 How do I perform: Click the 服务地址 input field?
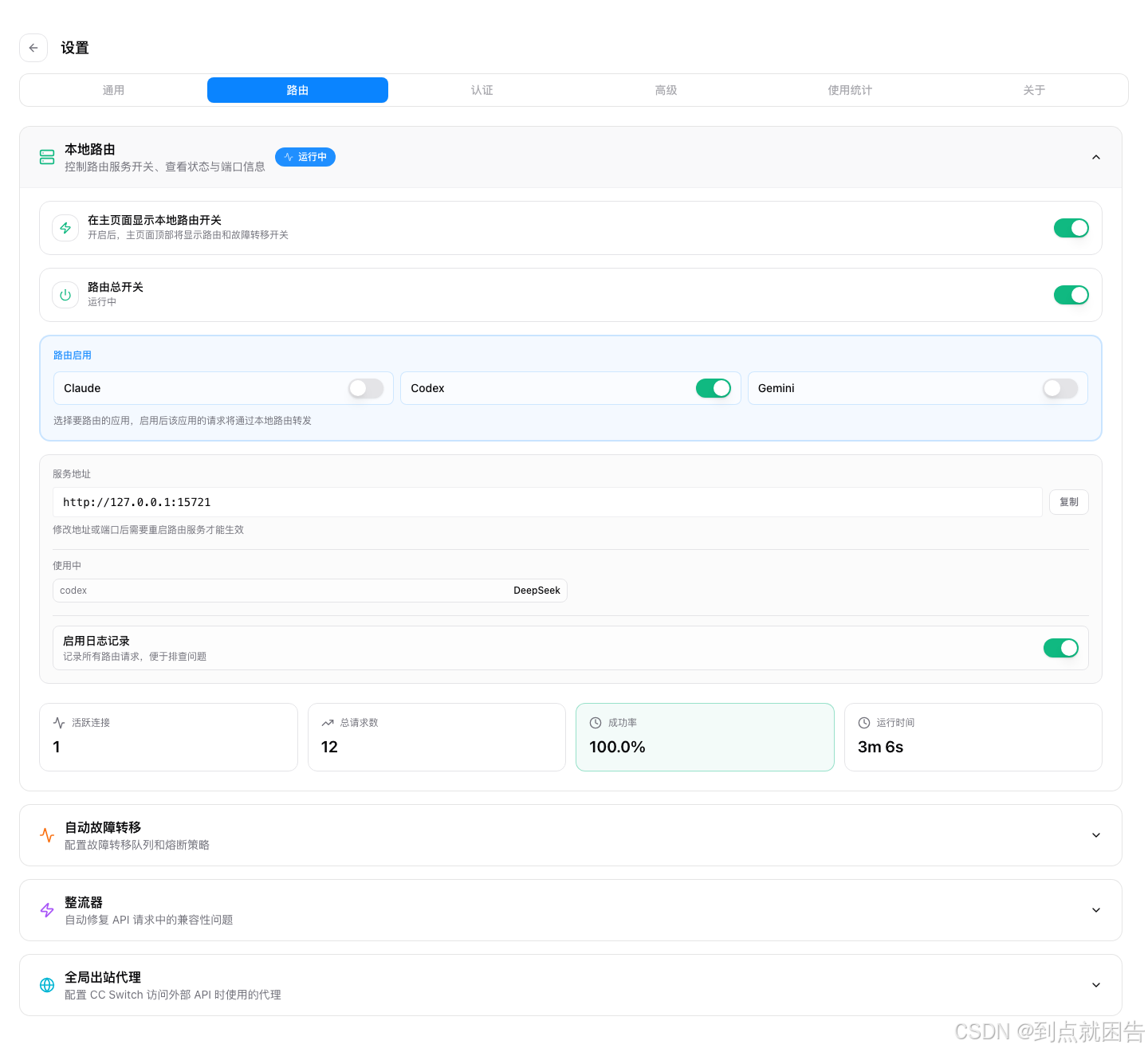pyautogui.click(x=548, y=502)
